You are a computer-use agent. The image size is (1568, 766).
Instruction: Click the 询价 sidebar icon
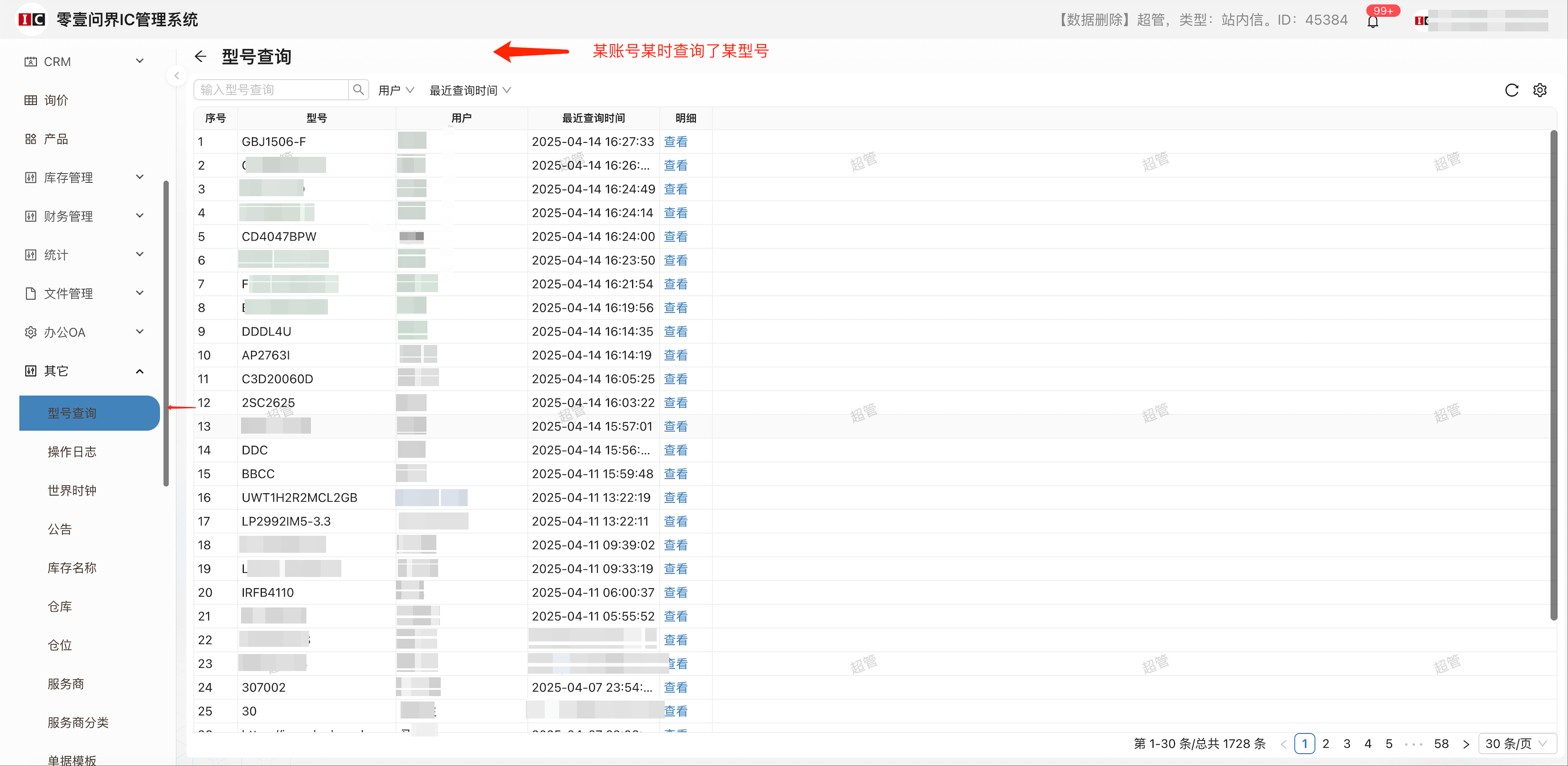tap(30, 100)
